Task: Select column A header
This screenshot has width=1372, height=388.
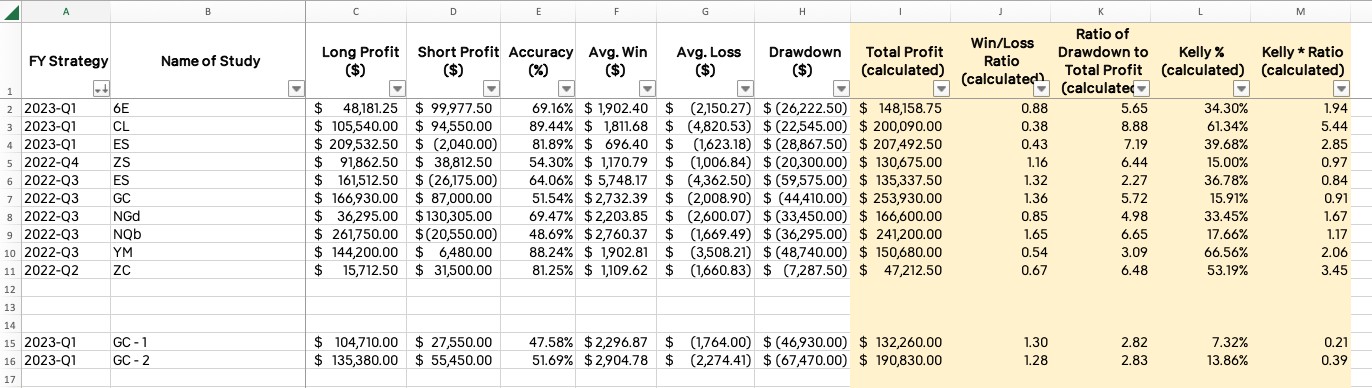Action: 66,11
